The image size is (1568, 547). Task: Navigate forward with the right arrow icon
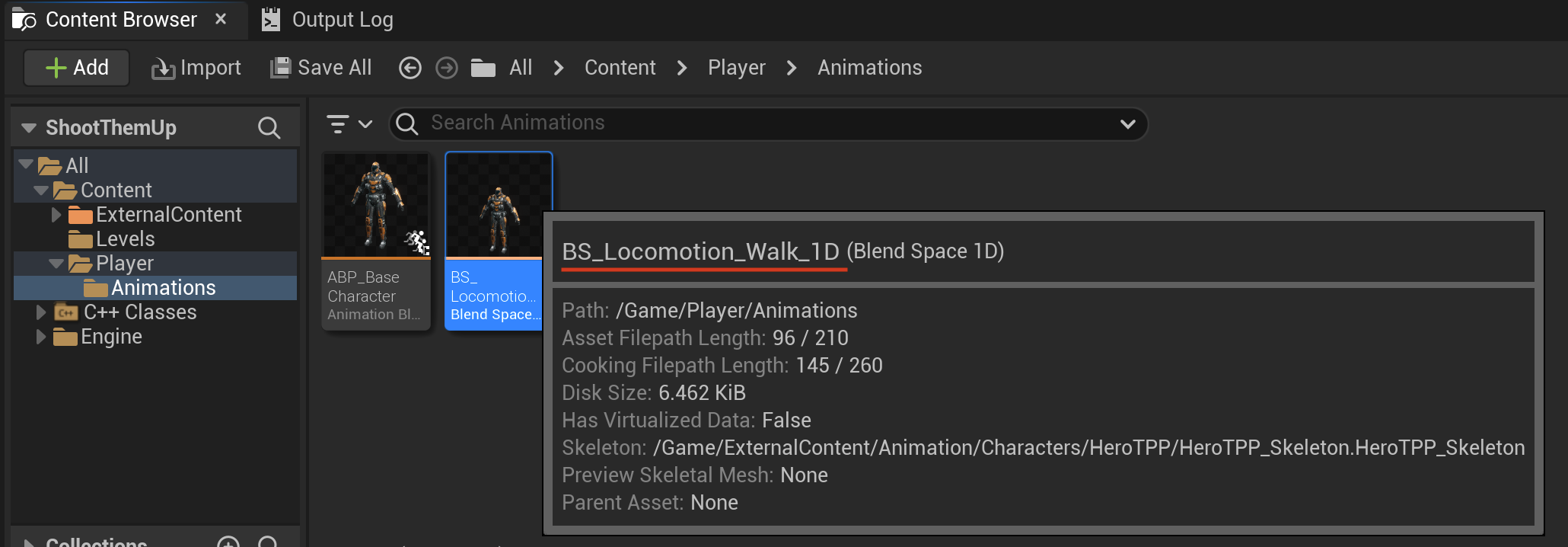point(447,68)
